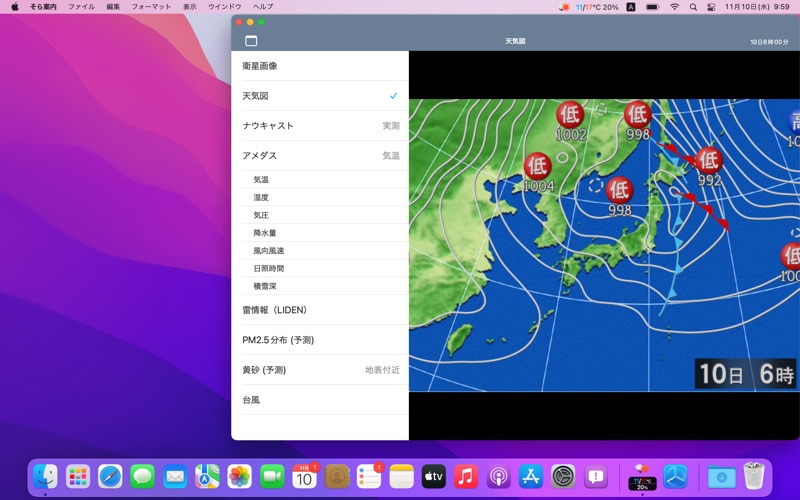
Task: Open Control Center from the menu bar
Action: point(711,7)
